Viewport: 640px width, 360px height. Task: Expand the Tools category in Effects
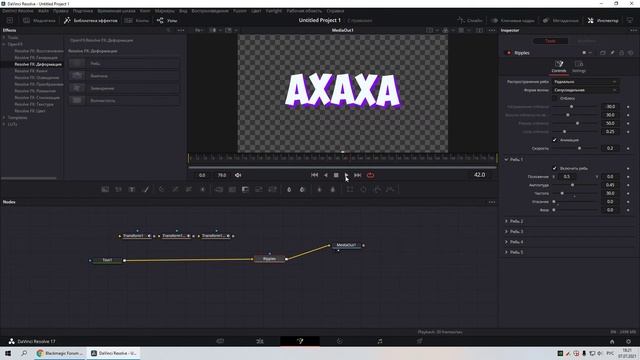pos(4,38)
